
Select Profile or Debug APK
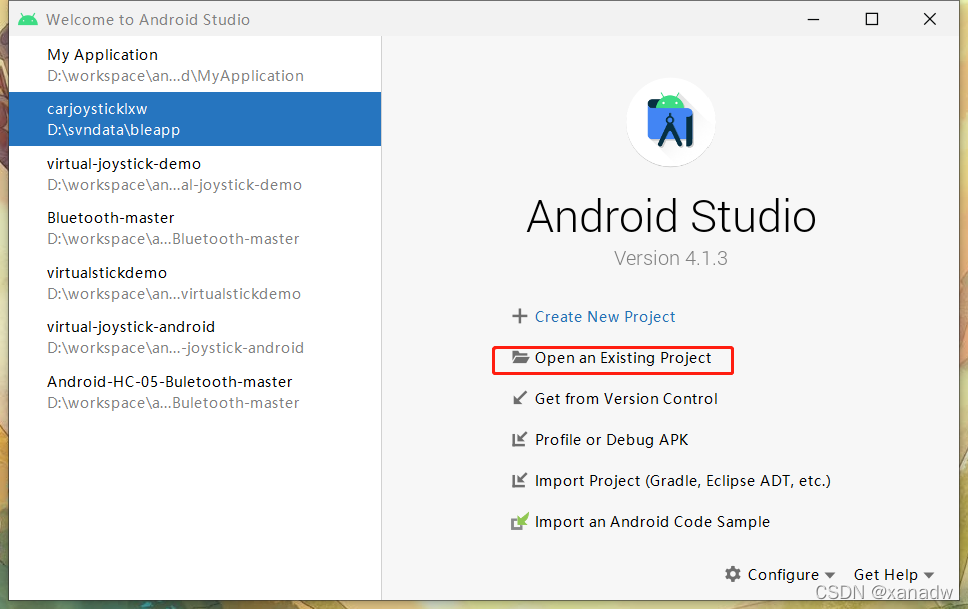(611, 440)
